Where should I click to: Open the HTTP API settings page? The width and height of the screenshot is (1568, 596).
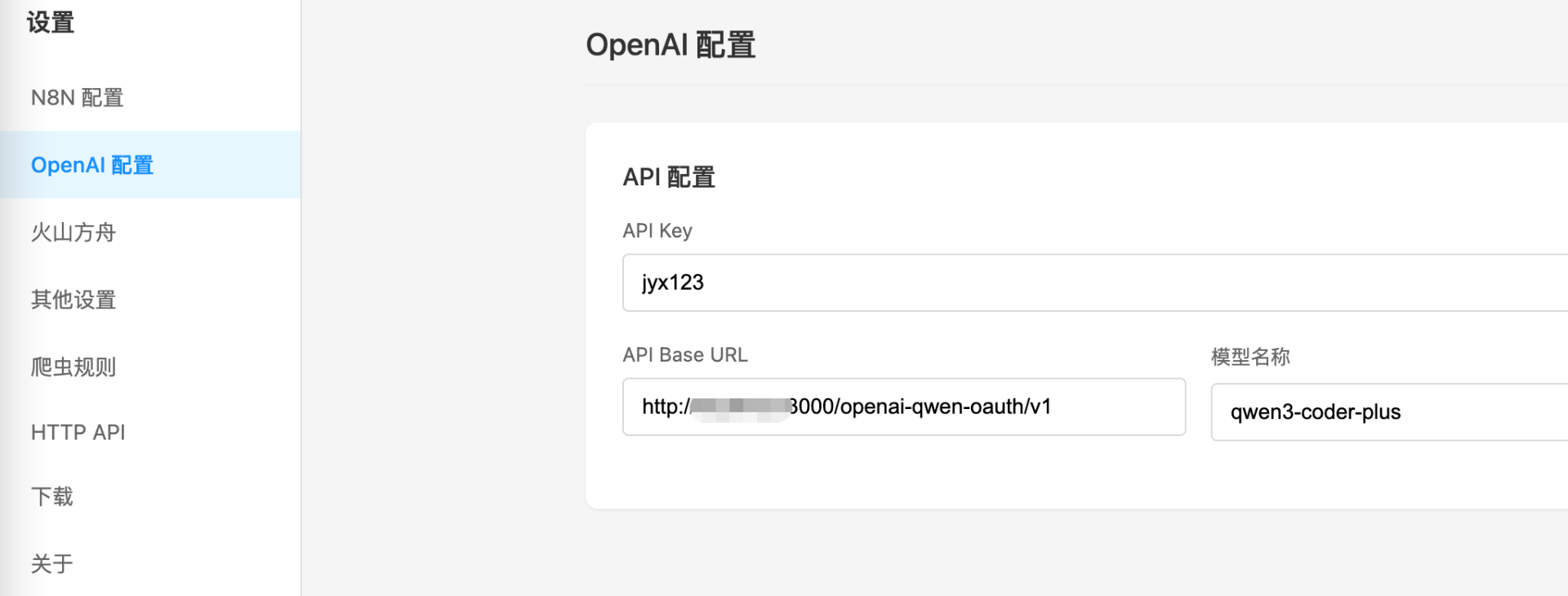(x=78, y=432)
